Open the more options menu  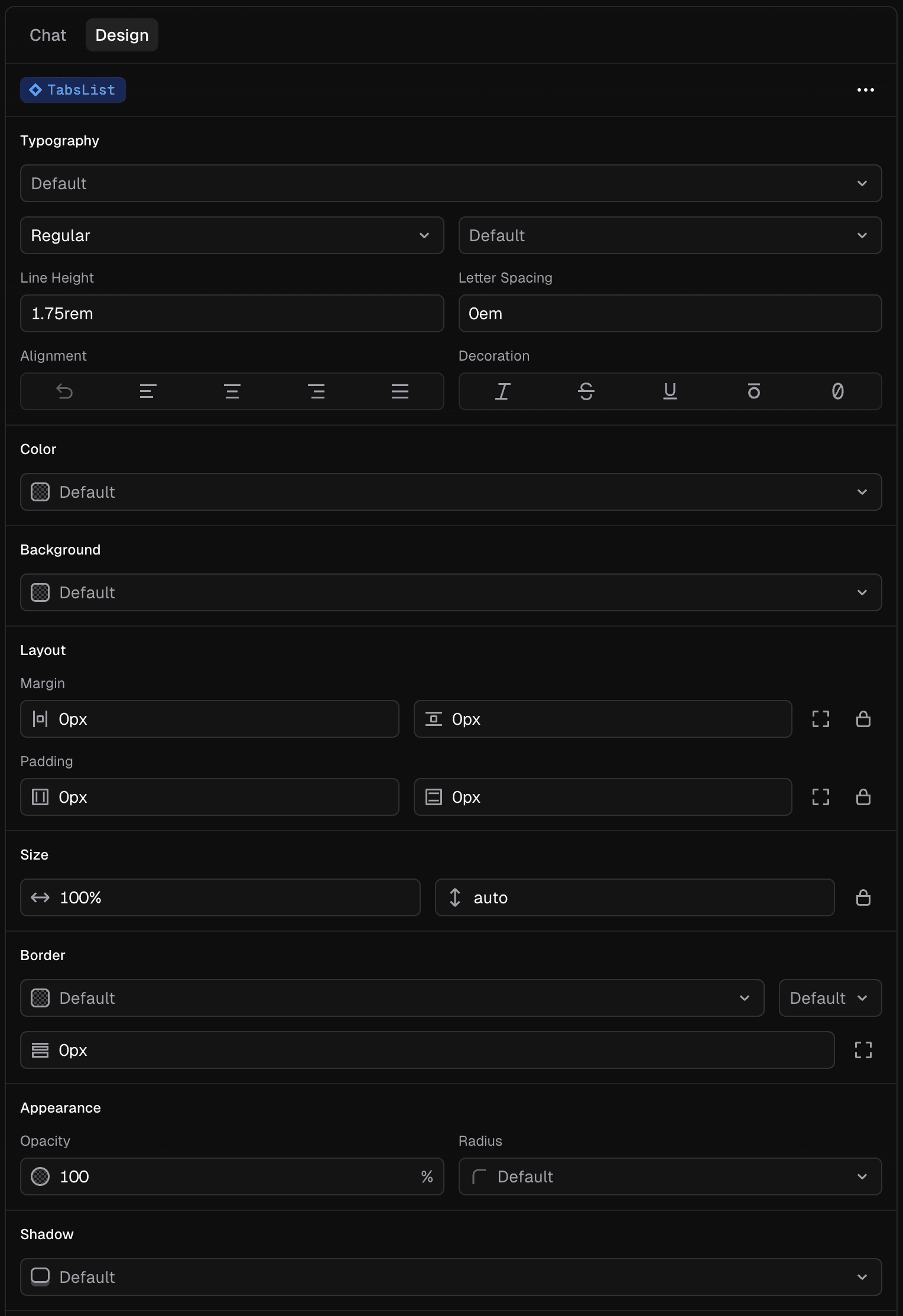865,90
